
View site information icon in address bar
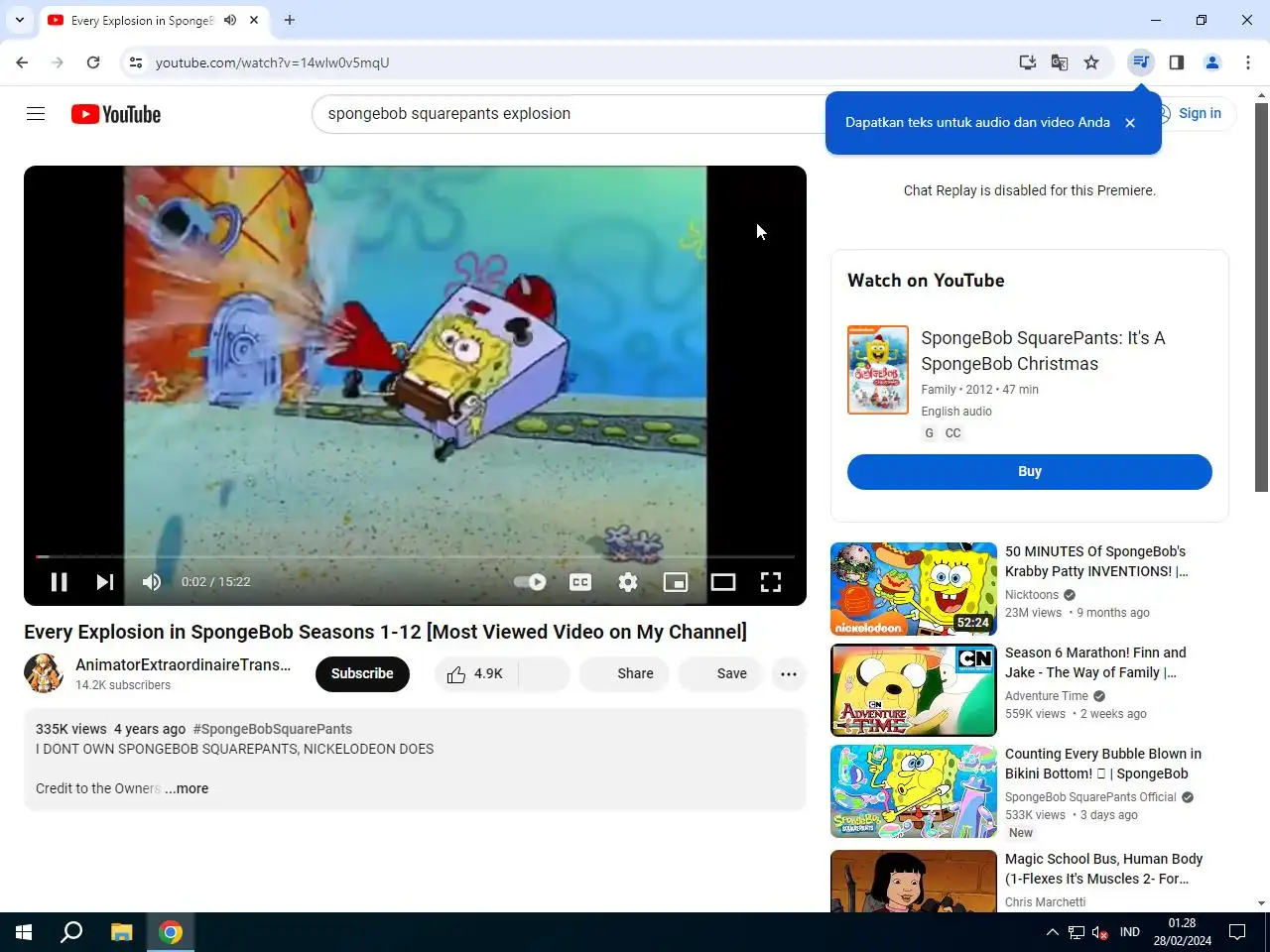136,62
